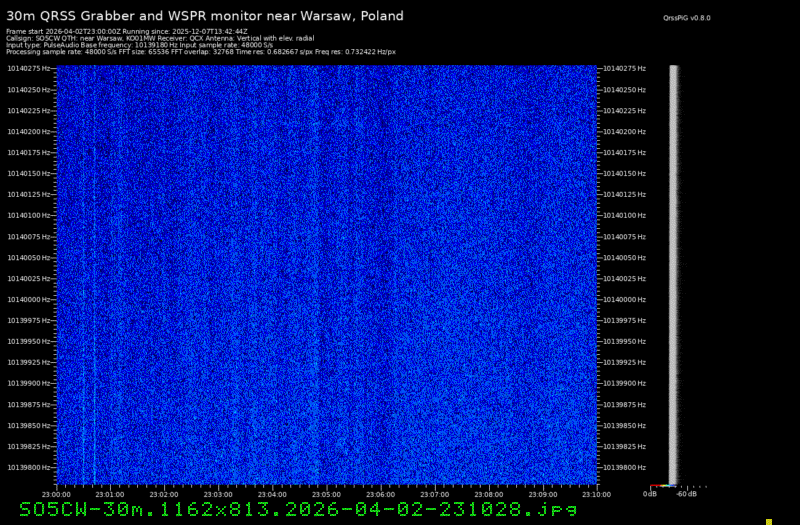Click the green SO5CW-30m filename caption
Image resolution: width=800 pixels, height=525 pixels.
pyautogui.click(x=298, y=509)
